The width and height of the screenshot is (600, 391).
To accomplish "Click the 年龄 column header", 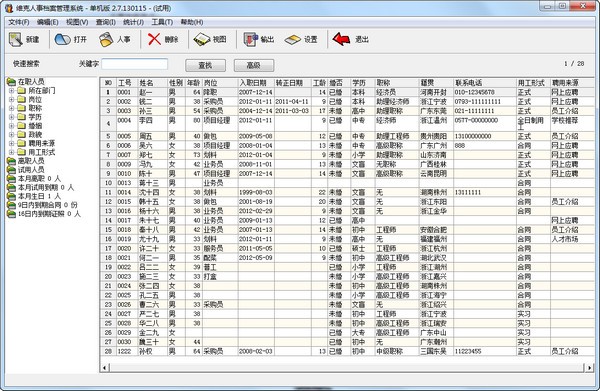I will coord(194,83).
